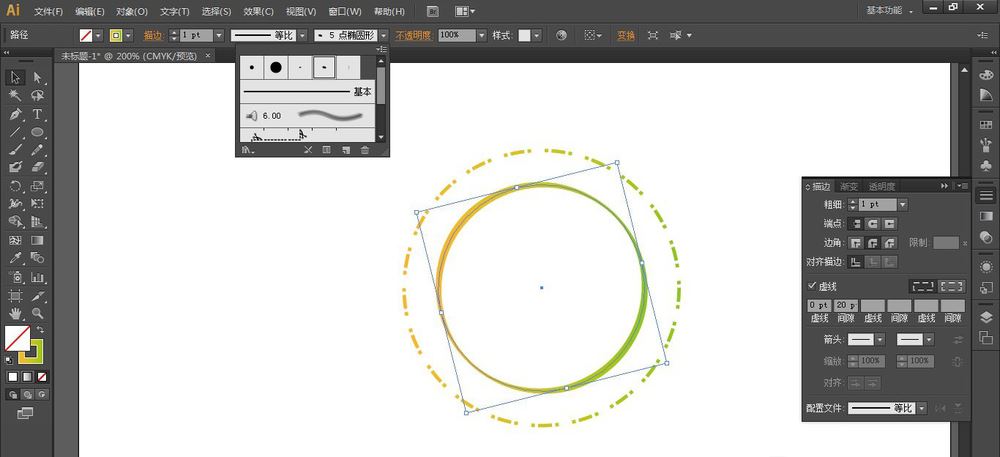Screen dimensions: 1000x457
Task: Switch to the 渐变 gradient tab
Action: (x=849, y=186)
